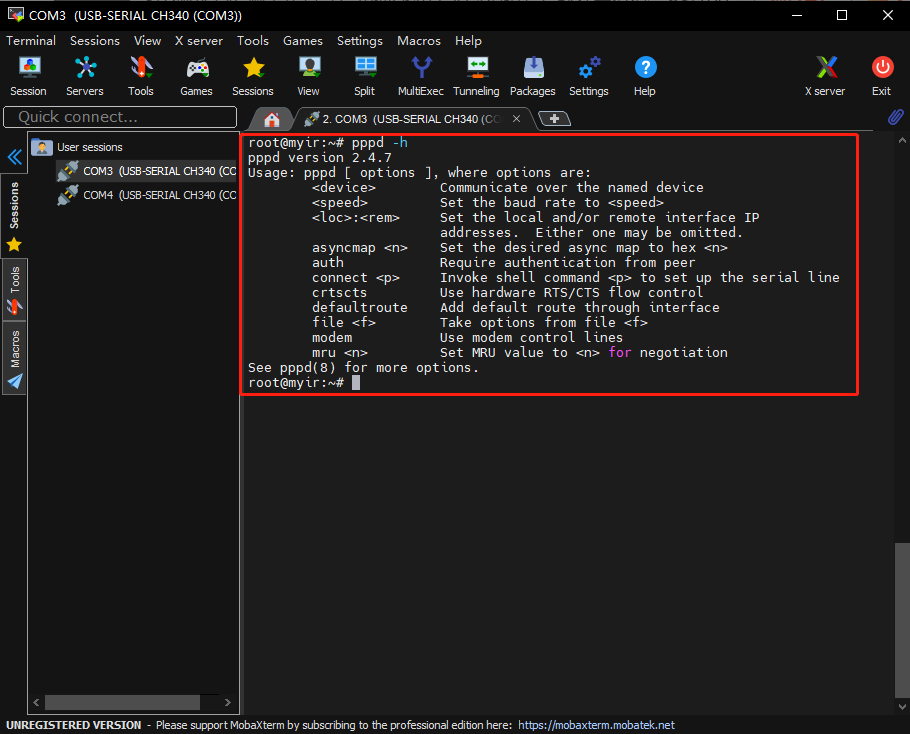Click the Quick connect input field
The image size is (910, 734).
120,117
